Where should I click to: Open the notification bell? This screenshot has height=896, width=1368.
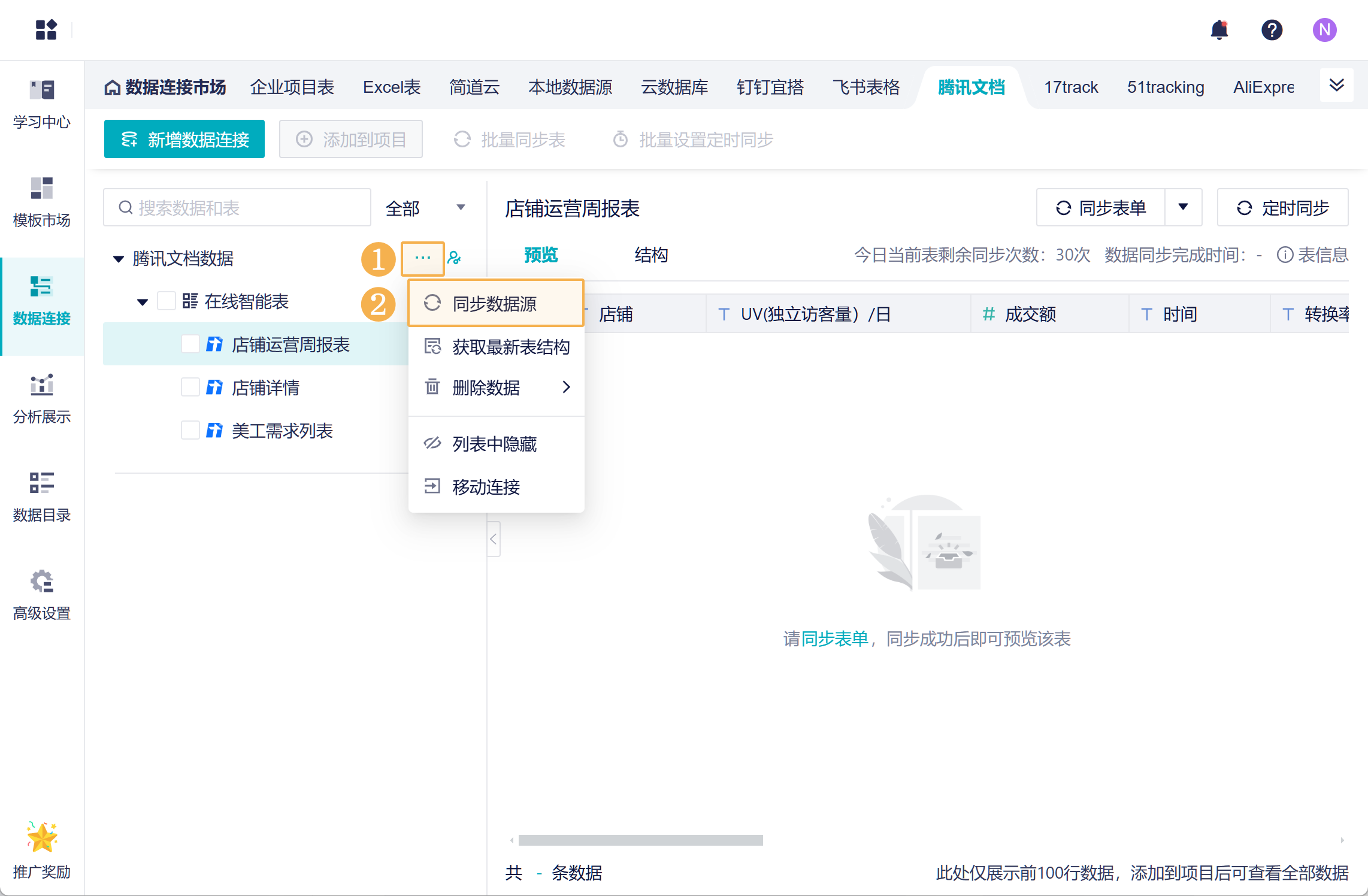pyautogui.click(x=1219, y=30)
